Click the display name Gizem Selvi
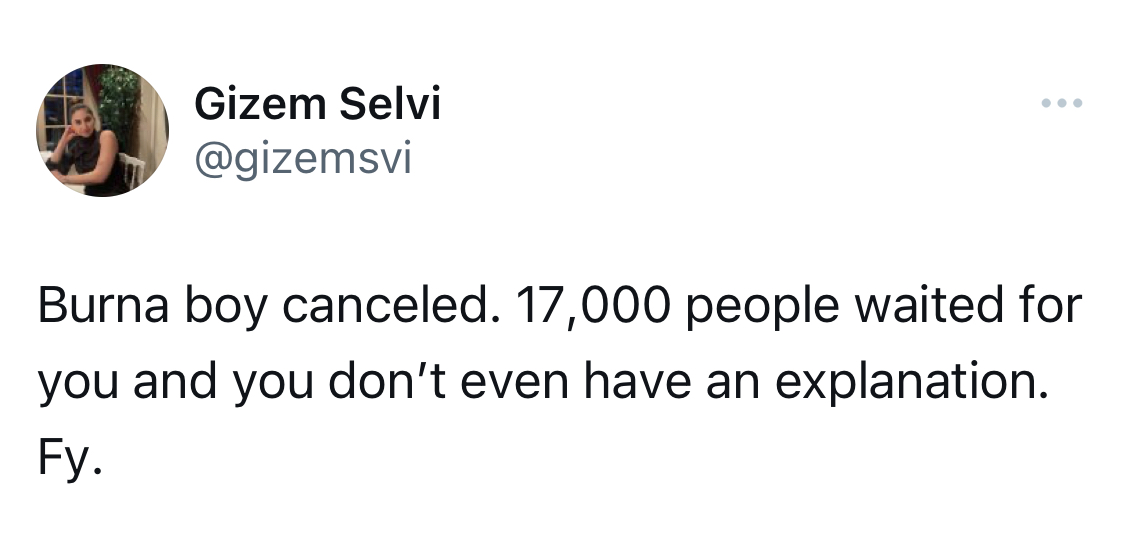 [317, 104]
